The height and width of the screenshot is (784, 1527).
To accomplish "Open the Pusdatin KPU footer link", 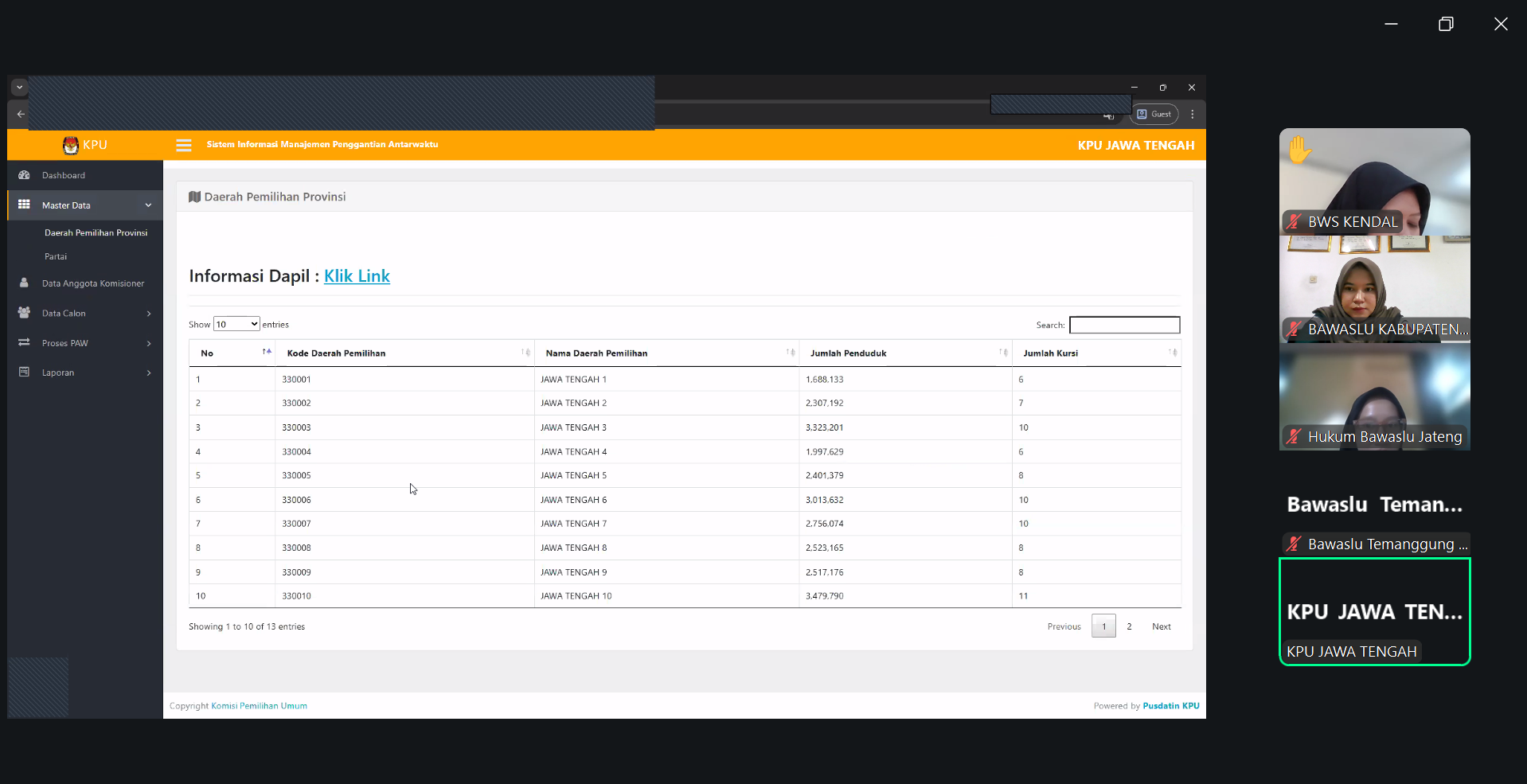I will pos(1170,706).
